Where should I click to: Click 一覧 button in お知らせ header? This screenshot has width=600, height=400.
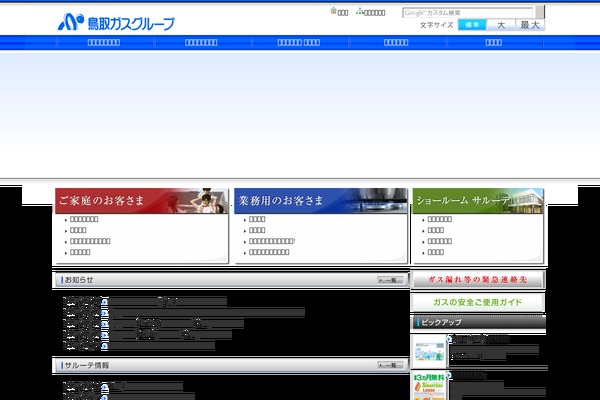click(x=390, y=280)
